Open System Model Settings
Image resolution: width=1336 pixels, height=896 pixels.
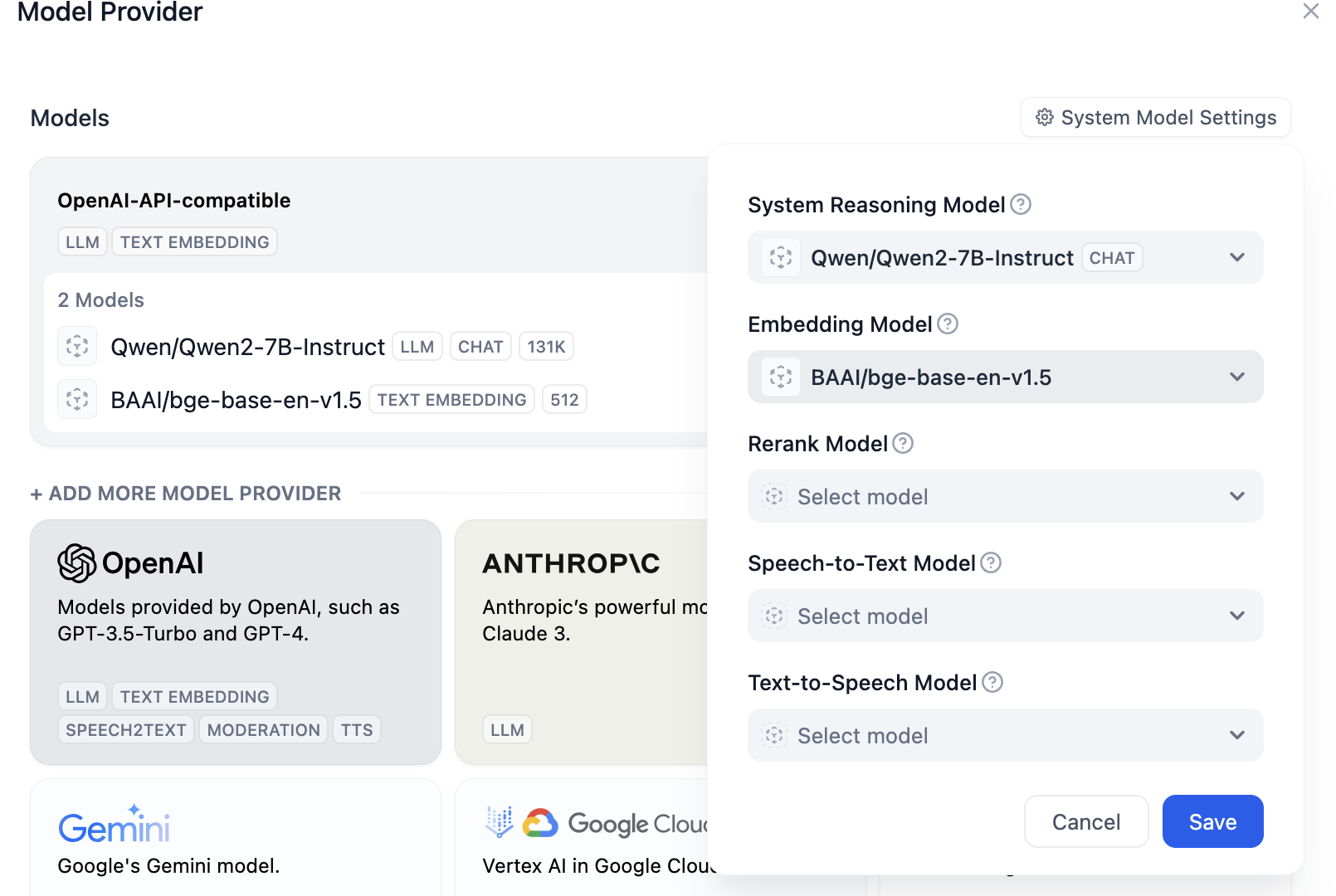pyautogui.click(x=1155, y=118)
